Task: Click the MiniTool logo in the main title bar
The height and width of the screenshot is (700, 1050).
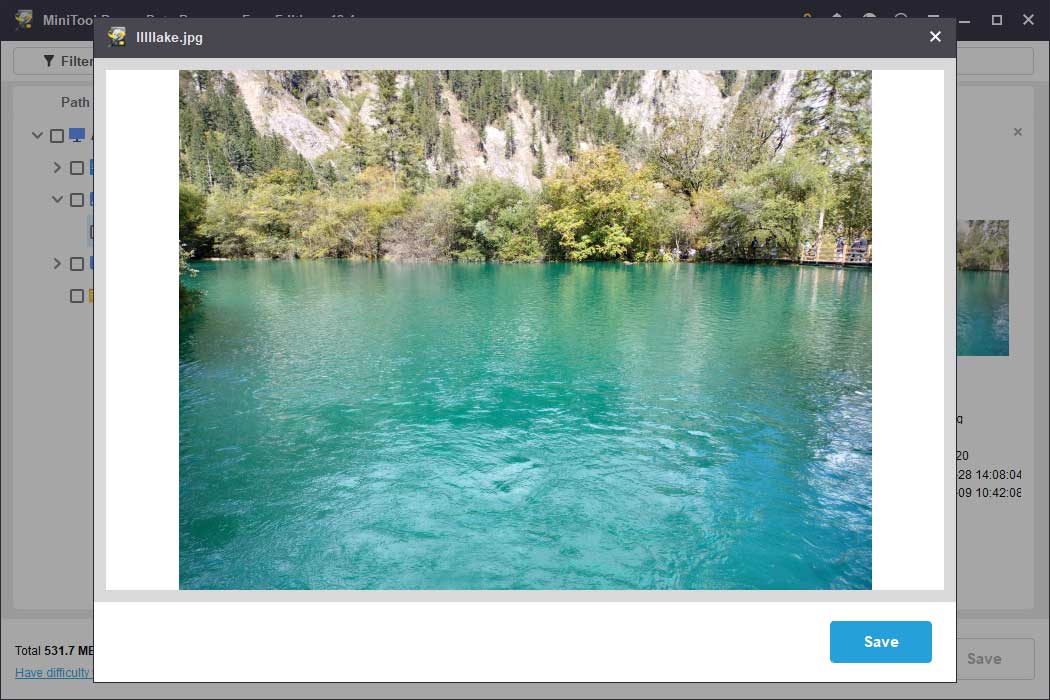Action: [x=25, y=19]
